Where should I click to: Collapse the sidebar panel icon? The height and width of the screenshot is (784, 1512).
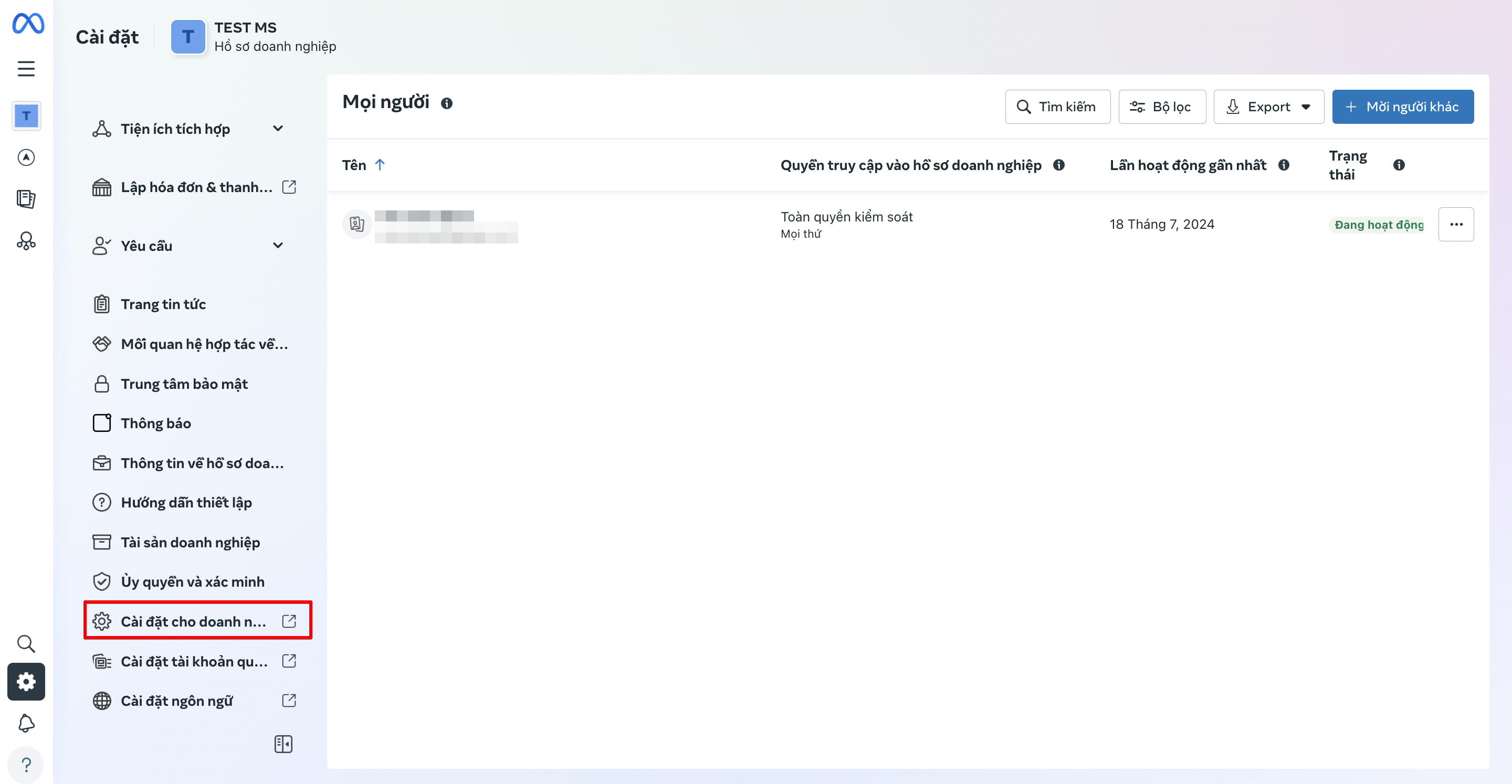283,744
